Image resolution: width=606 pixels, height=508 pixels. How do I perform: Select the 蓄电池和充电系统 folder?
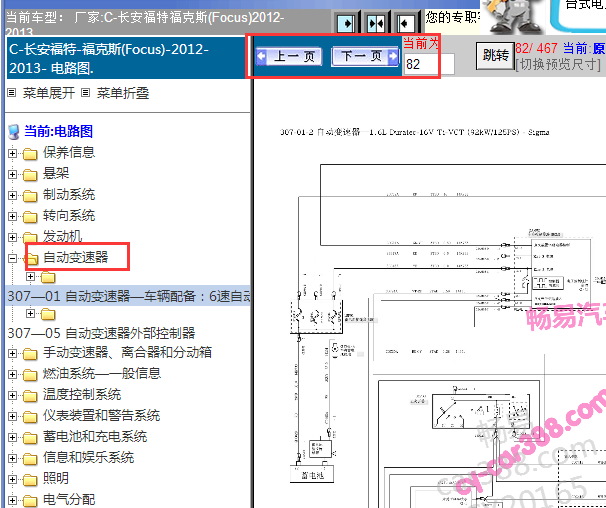point(95,436)
